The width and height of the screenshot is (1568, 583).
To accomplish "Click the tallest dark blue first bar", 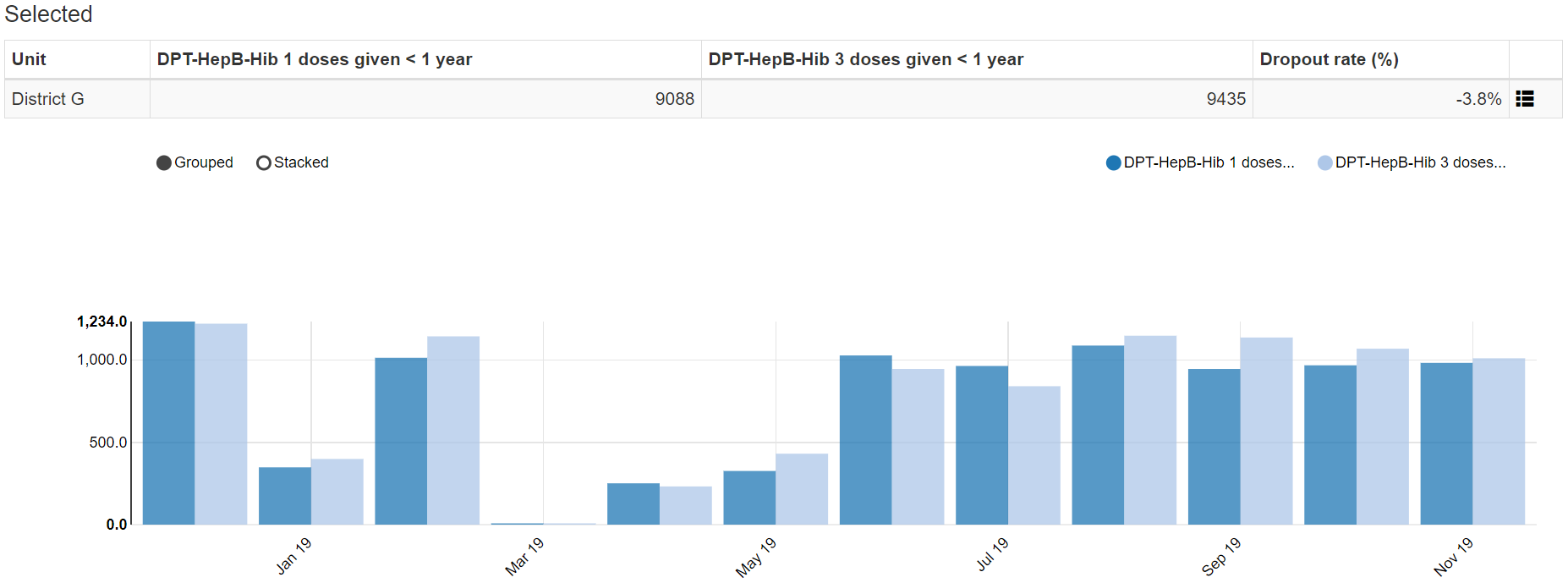I will pos(168,423).
